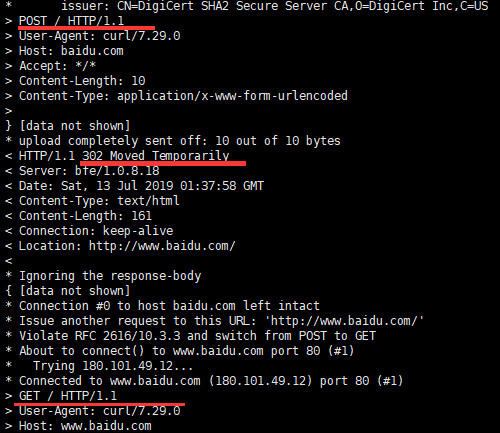The image size is (500, 433).
Task: Click the Content-Length: 161 response header
Action: point(85,216)
